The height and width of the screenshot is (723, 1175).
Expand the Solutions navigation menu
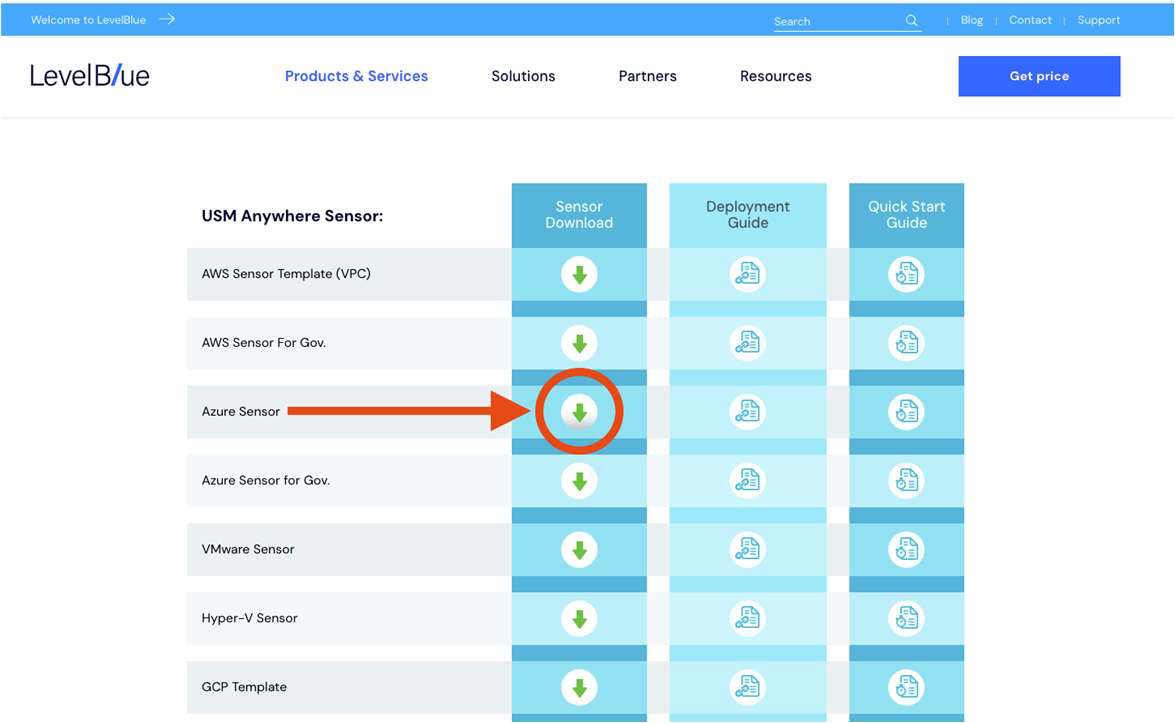(523, 76)
